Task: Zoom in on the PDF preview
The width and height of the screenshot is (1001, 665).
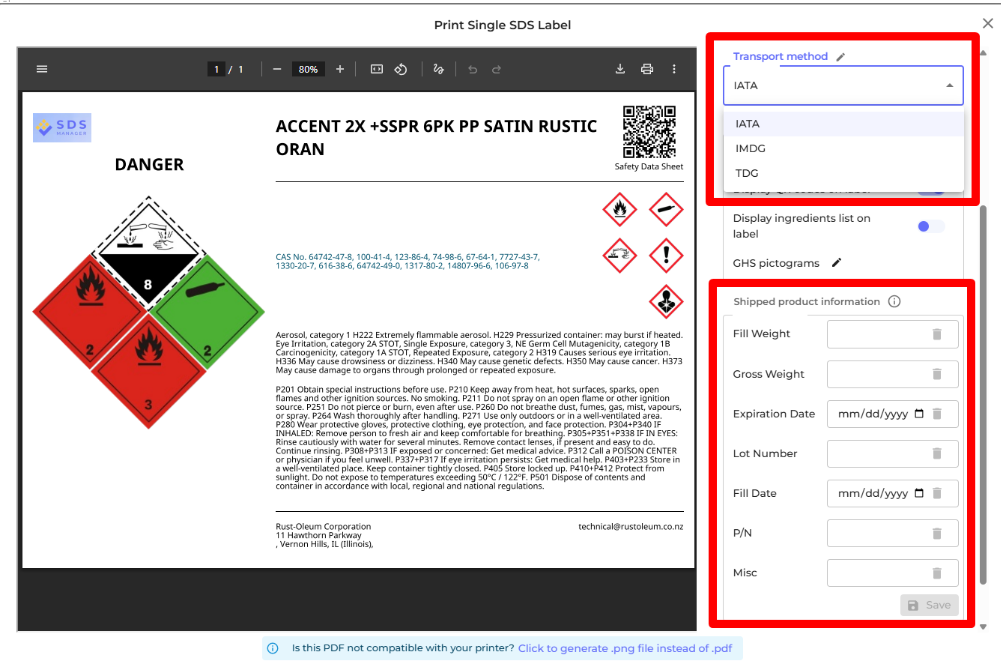Action: pos(340,69)
